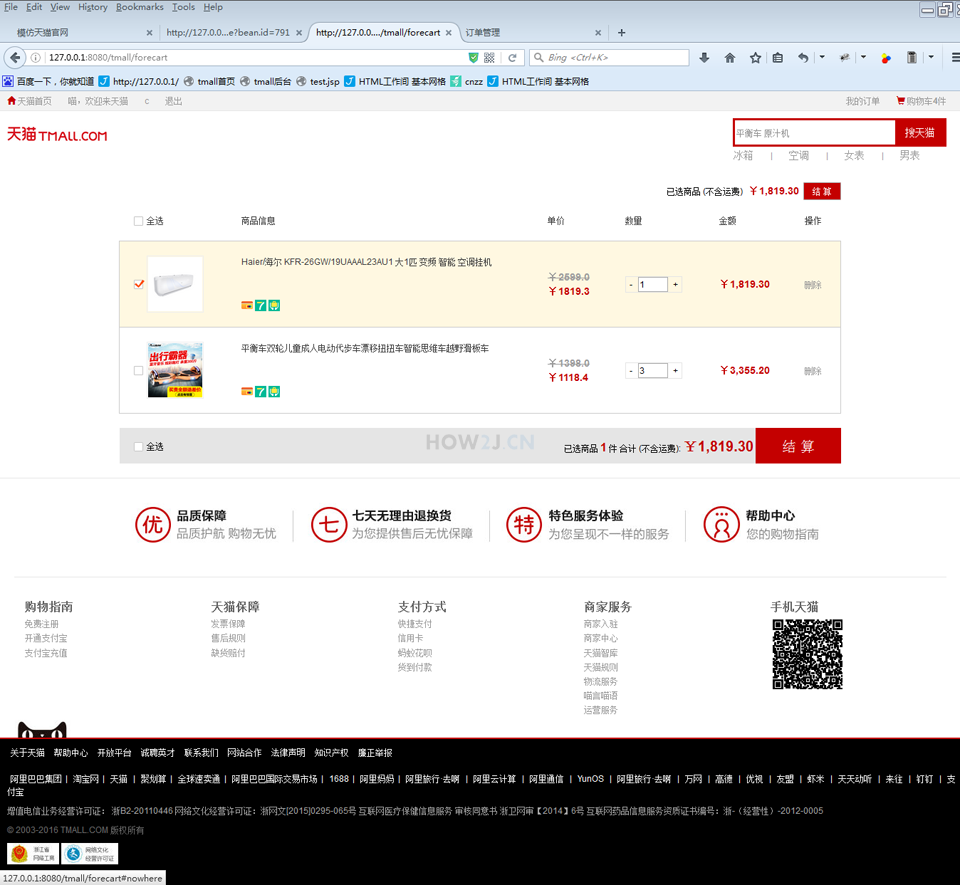
Task: Open the Edit menu
Action: coord(34,7)
